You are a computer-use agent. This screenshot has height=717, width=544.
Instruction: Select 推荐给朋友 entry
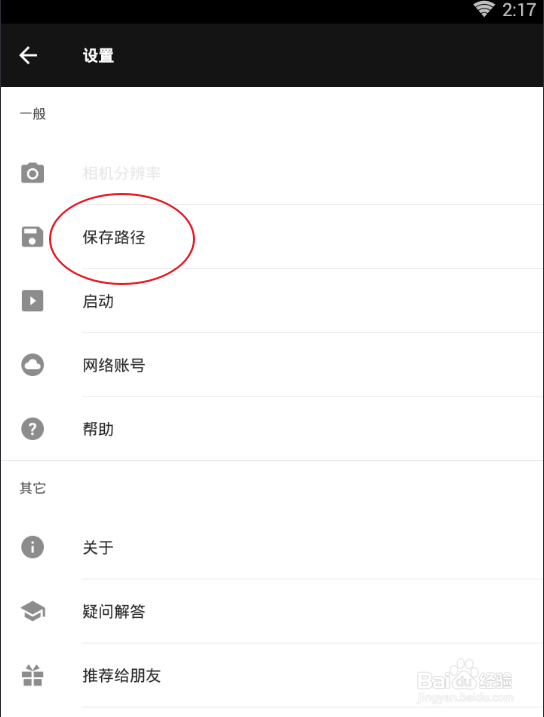pyautogui.click(x=272, y=675)
